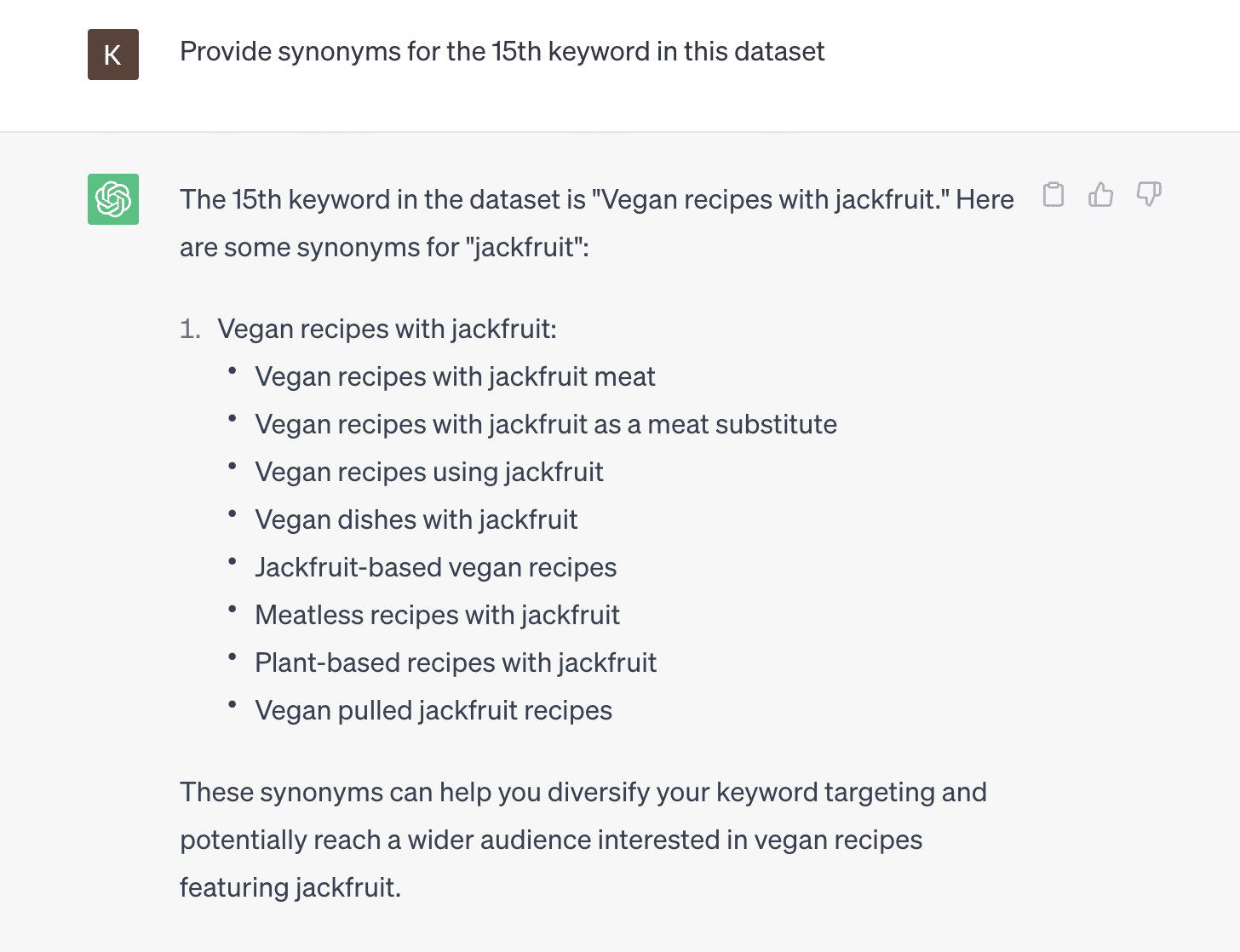
Task: Click "Vegan recipes using jackfruit" bullet
Action: click(x=428, y=472)
